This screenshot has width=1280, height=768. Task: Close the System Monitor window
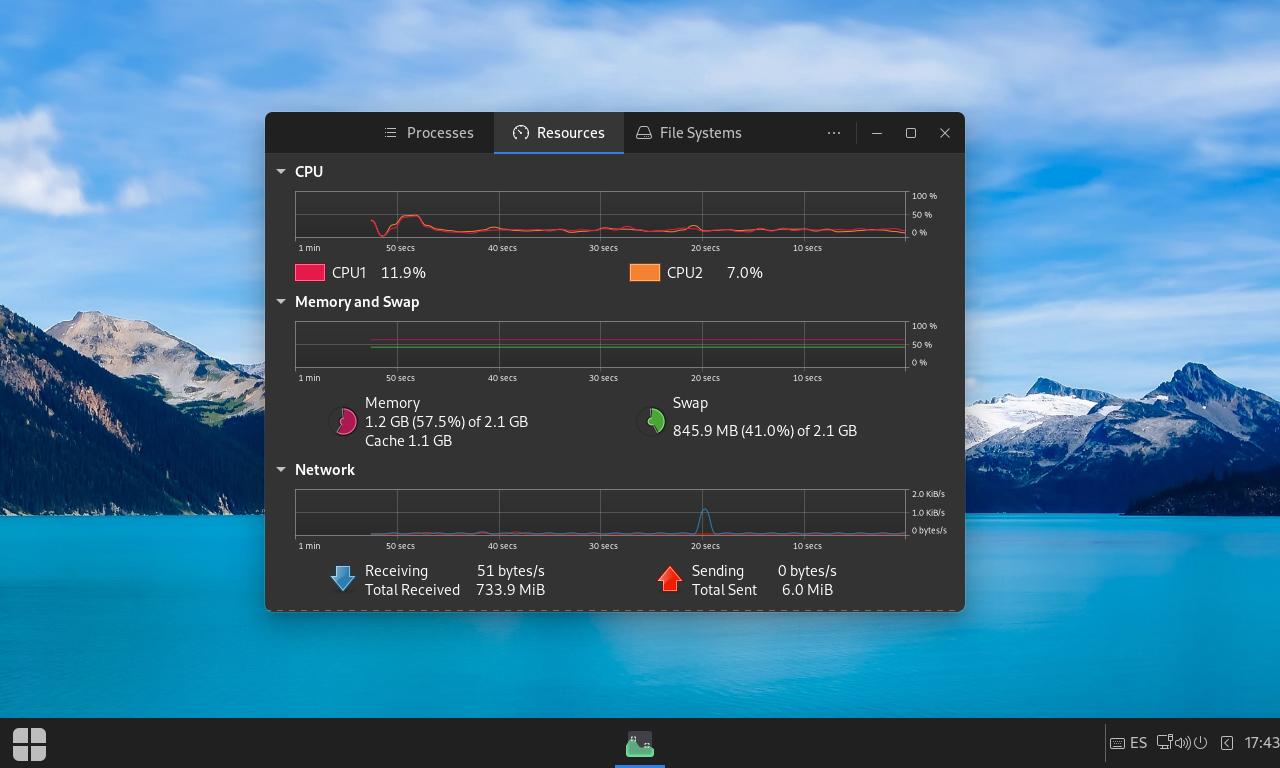pos(945,133)
